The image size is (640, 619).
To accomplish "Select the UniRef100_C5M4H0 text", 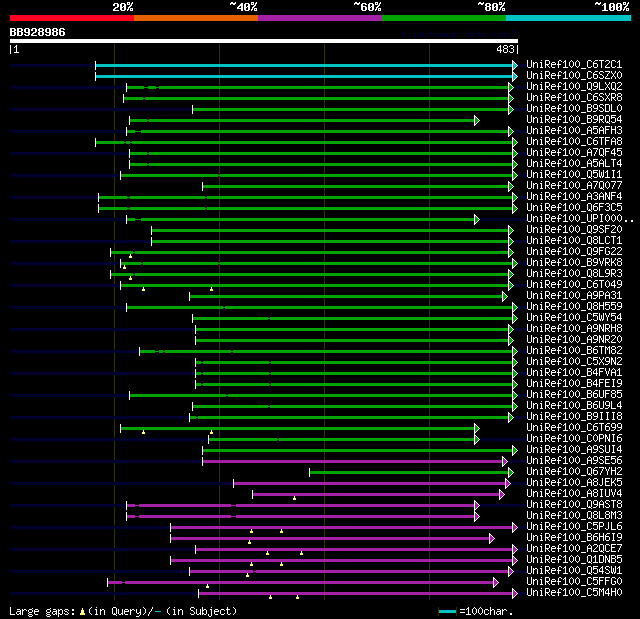I will [x=574, y=593].
